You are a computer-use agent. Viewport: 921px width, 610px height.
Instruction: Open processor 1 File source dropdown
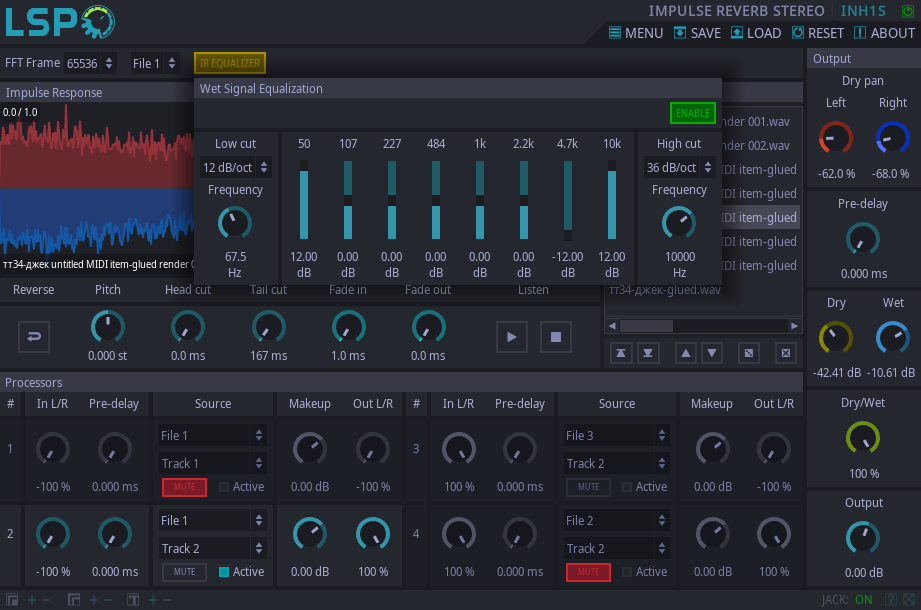point(212,435)
